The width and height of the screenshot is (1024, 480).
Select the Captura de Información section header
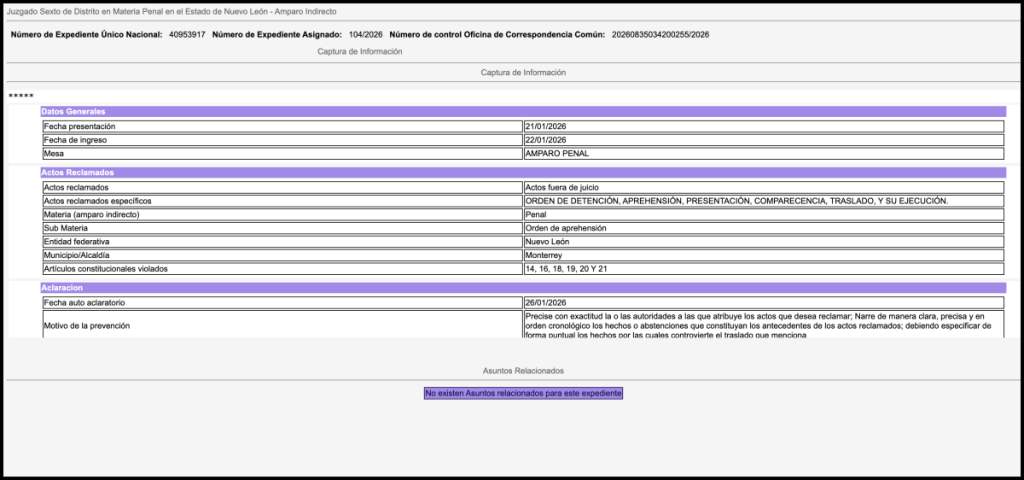tap(523, 72)
